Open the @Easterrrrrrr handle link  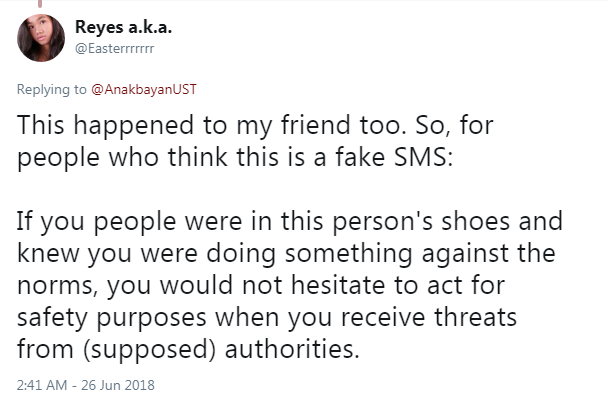pyautogui.click(x=114, y=49)
